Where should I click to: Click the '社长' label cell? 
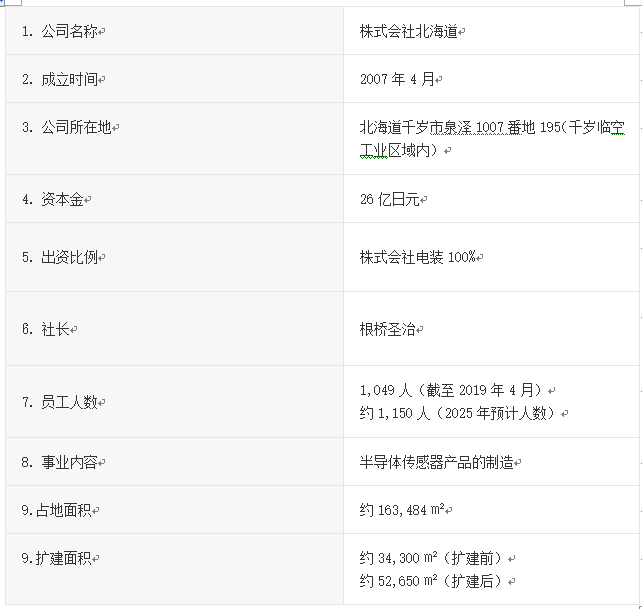(50, 329)
